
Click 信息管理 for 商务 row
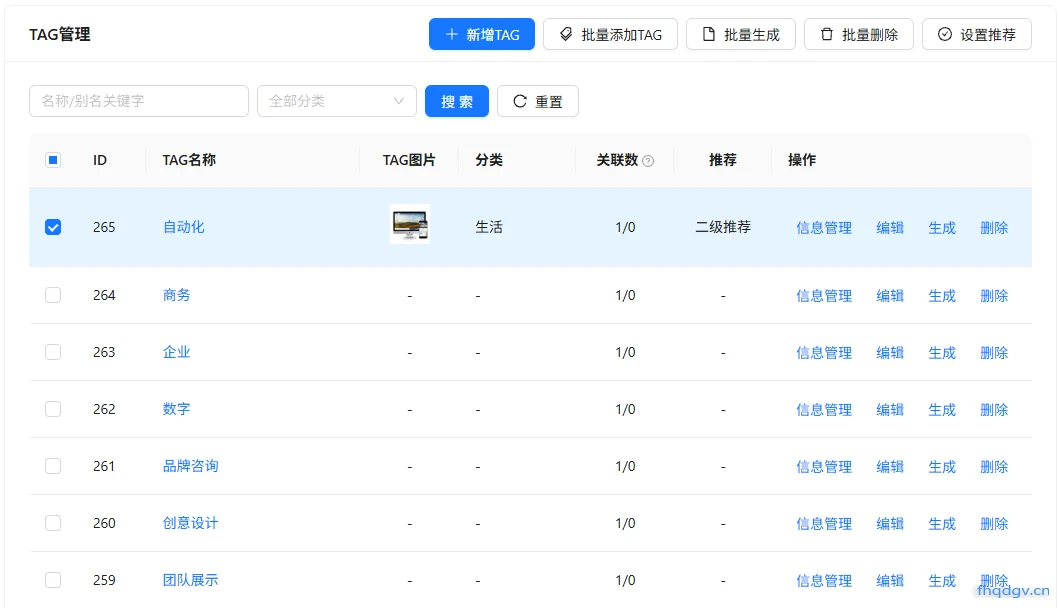pyautogui.click(x=824, y=296)
